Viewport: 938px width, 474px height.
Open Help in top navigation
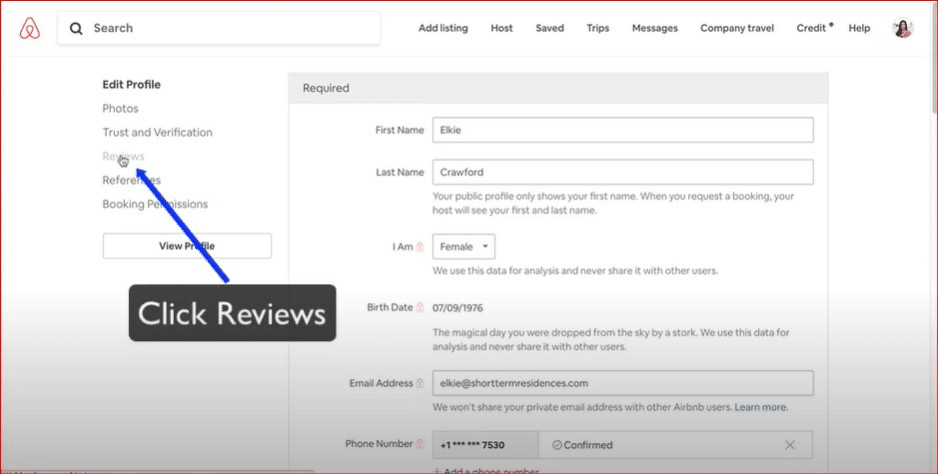[859, 28]
